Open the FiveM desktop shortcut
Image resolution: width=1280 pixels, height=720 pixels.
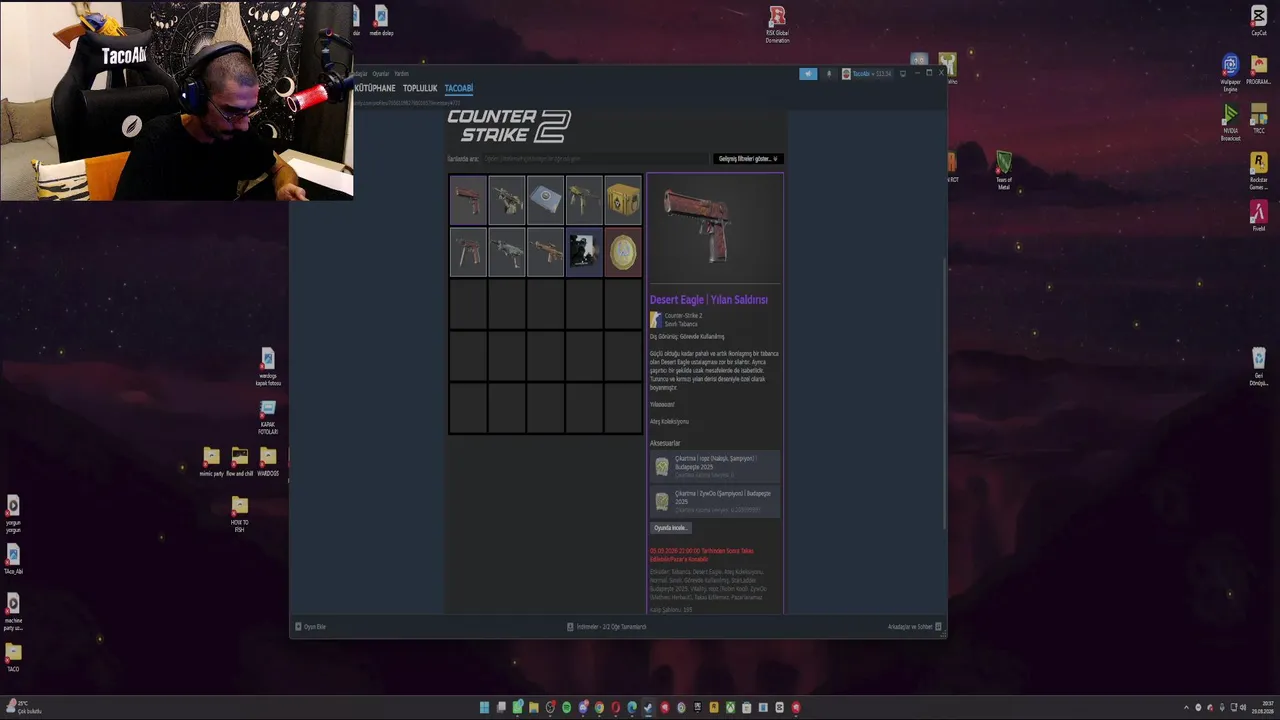click(1259, 217)
